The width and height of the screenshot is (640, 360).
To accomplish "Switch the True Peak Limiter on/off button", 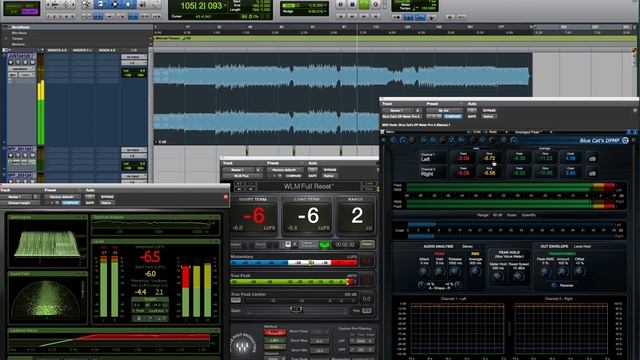I will click(x=236, y=300).
